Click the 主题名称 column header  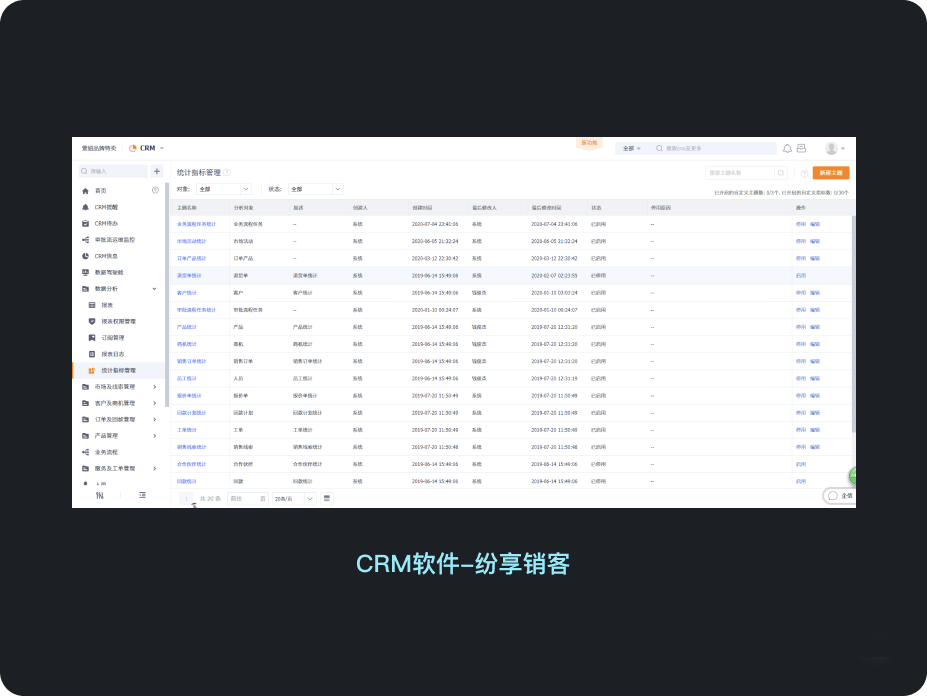[x=187, y=208]
